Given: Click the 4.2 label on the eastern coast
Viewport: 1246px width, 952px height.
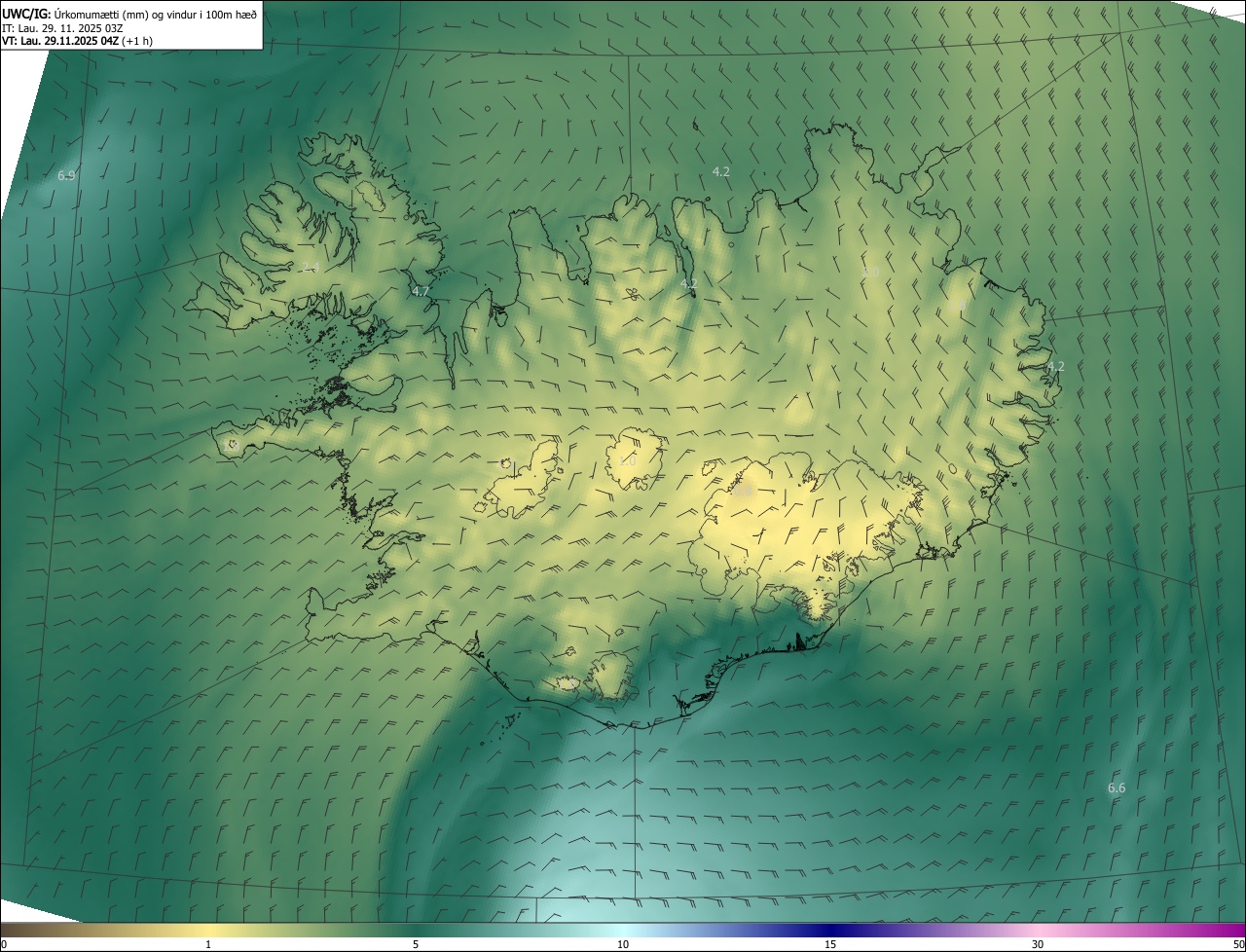Looking at the screenshot, I should click(1055, 367).
